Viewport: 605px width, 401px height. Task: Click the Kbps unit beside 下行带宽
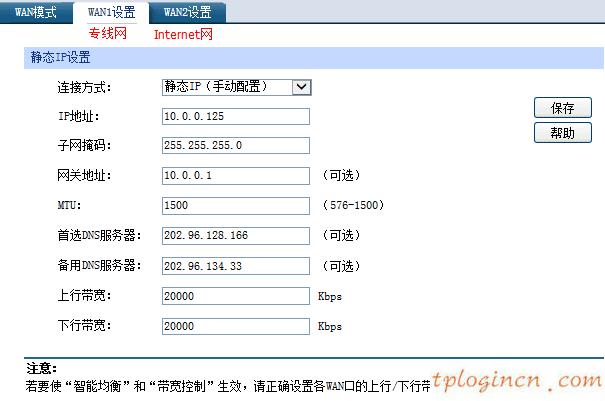pos(330,327)
